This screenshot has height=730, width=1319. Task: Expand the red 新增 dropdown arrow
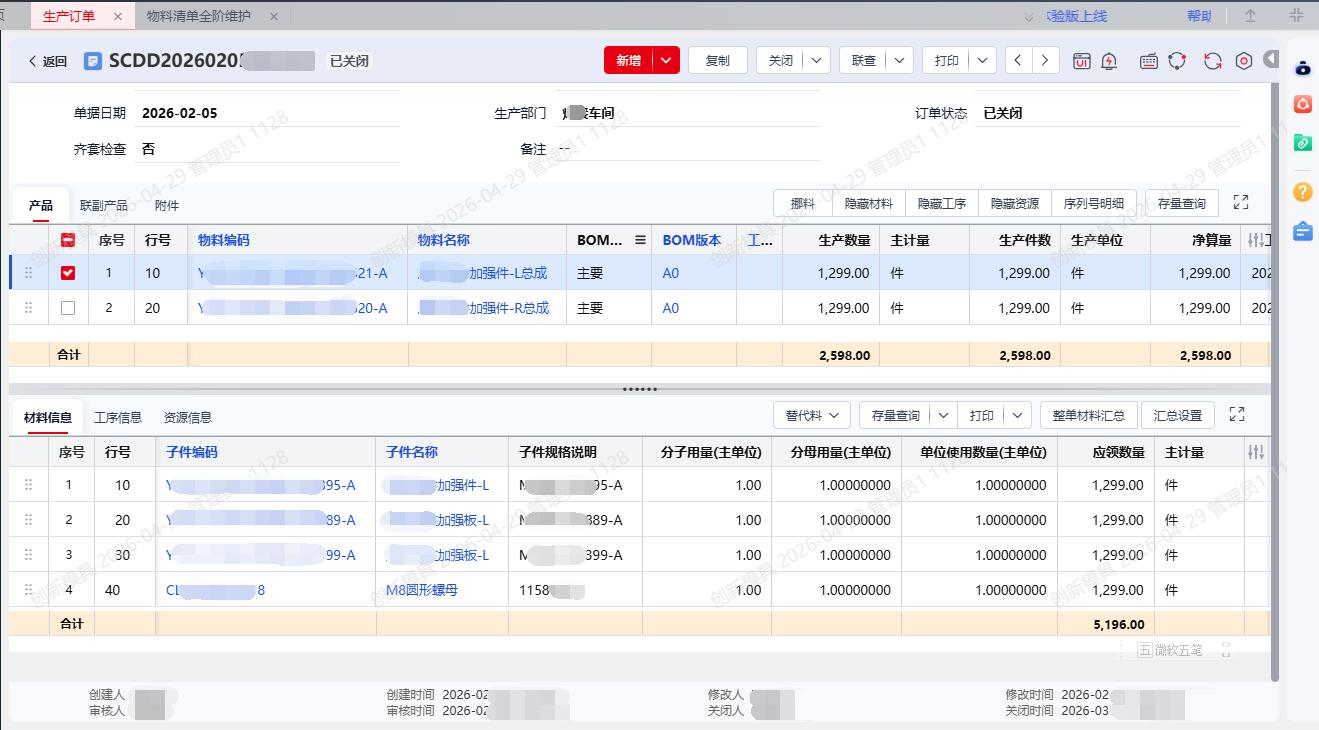point(667,61)
